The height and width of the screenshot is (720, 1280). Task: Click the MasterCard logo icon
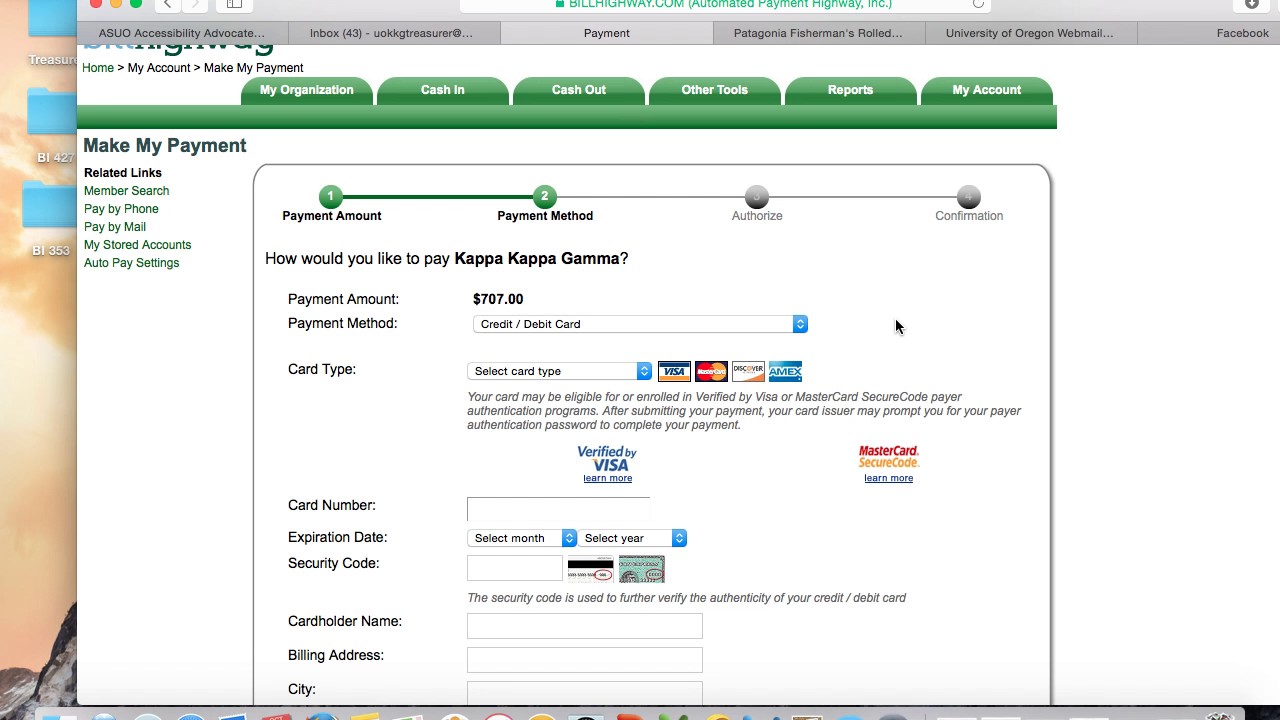(711, 371)
